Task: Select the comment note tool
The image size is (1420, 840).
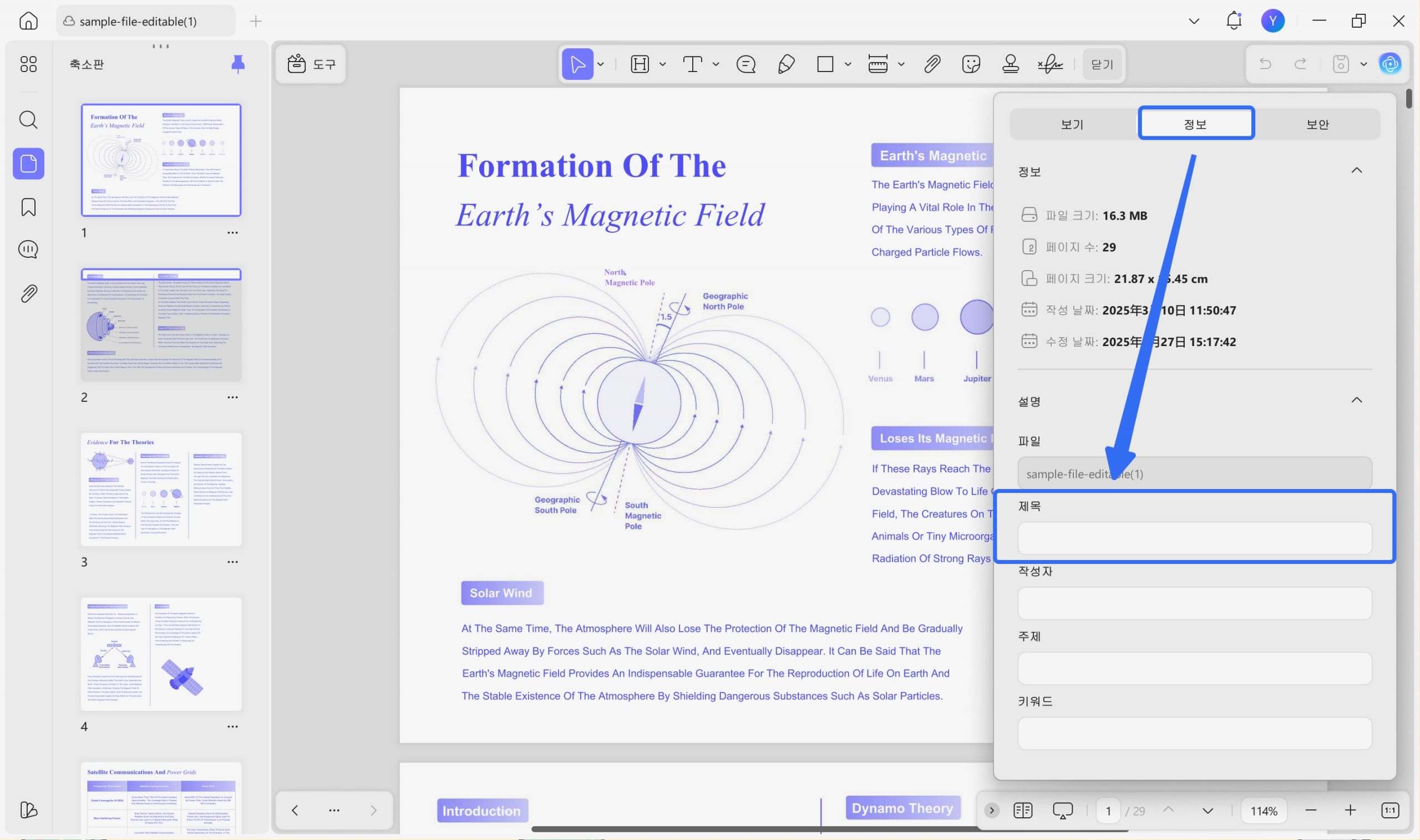Action: pyautogui.click(x=745, y=64)
